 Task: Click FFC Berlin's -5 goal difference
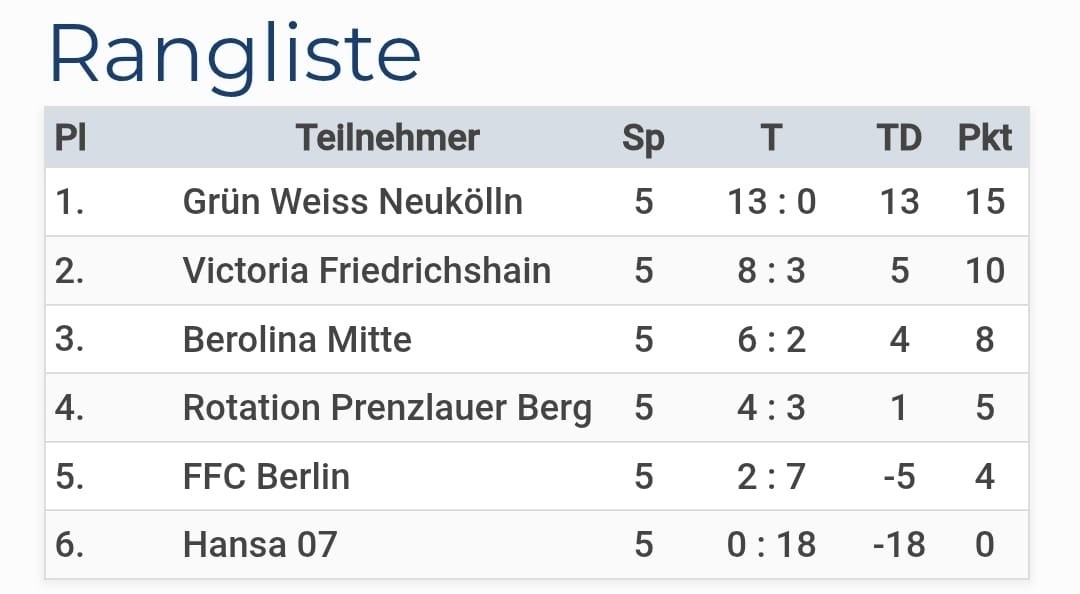(898, 476)
